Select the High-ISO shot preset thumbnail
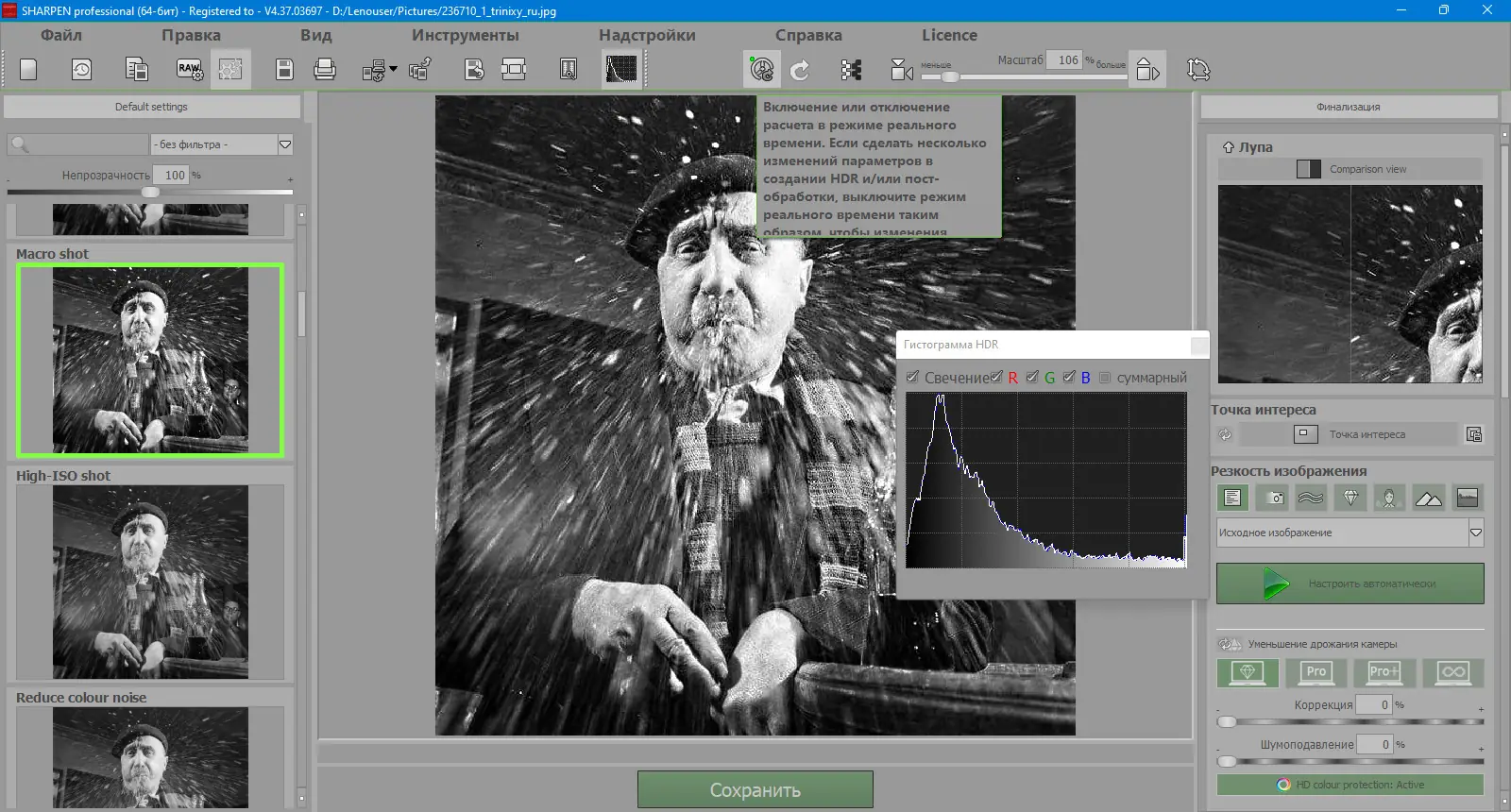This screenshot has width=1511, height=812. coord(150,582)
